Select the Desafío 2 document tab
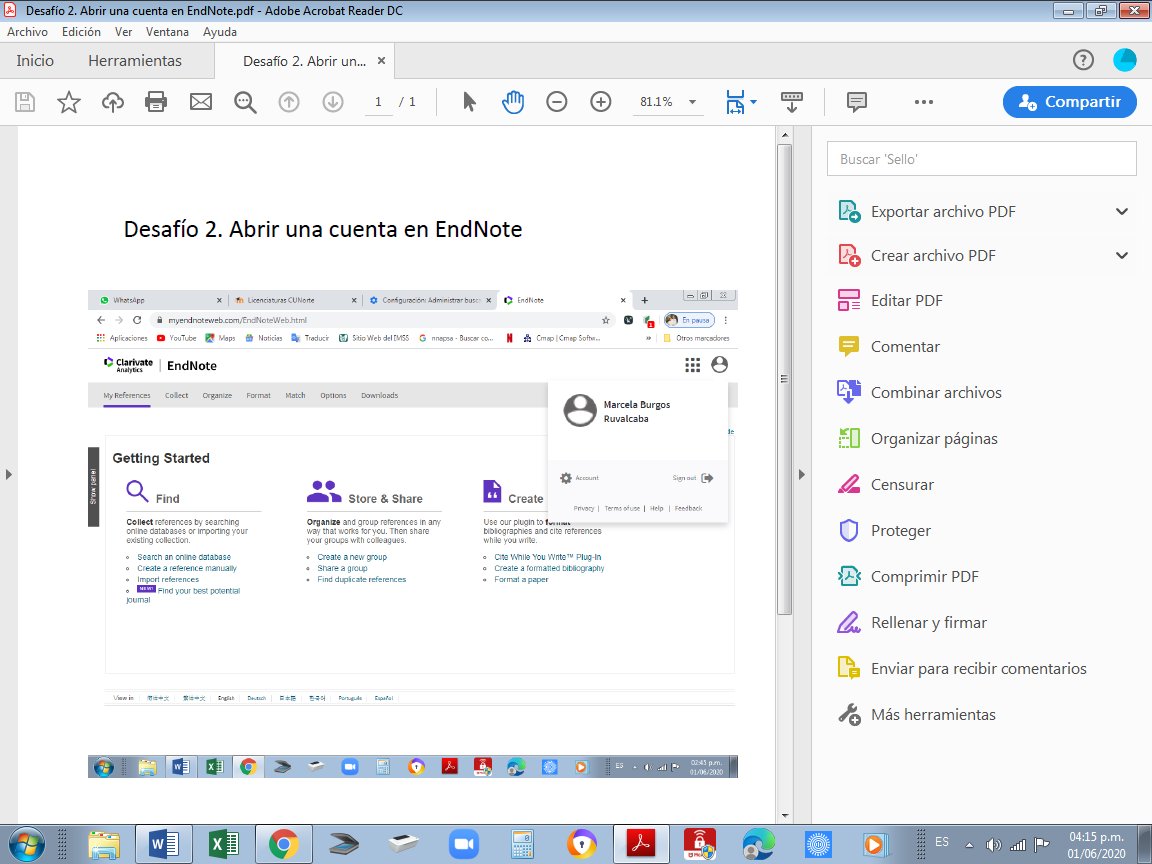The width and height of the screenshot is (1152, 864). pos(304,61)
